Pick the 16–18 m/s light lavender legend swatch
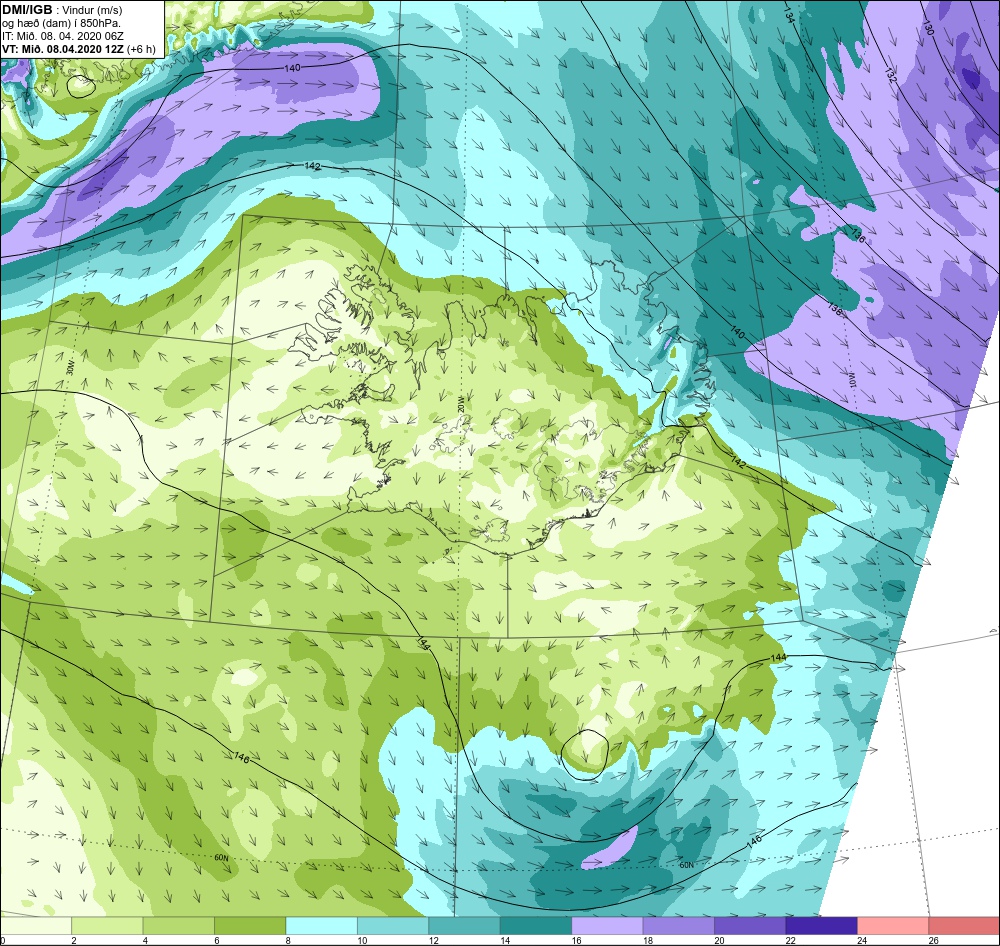This screenshot has width=1000, height=946. (x=607, y=925)
